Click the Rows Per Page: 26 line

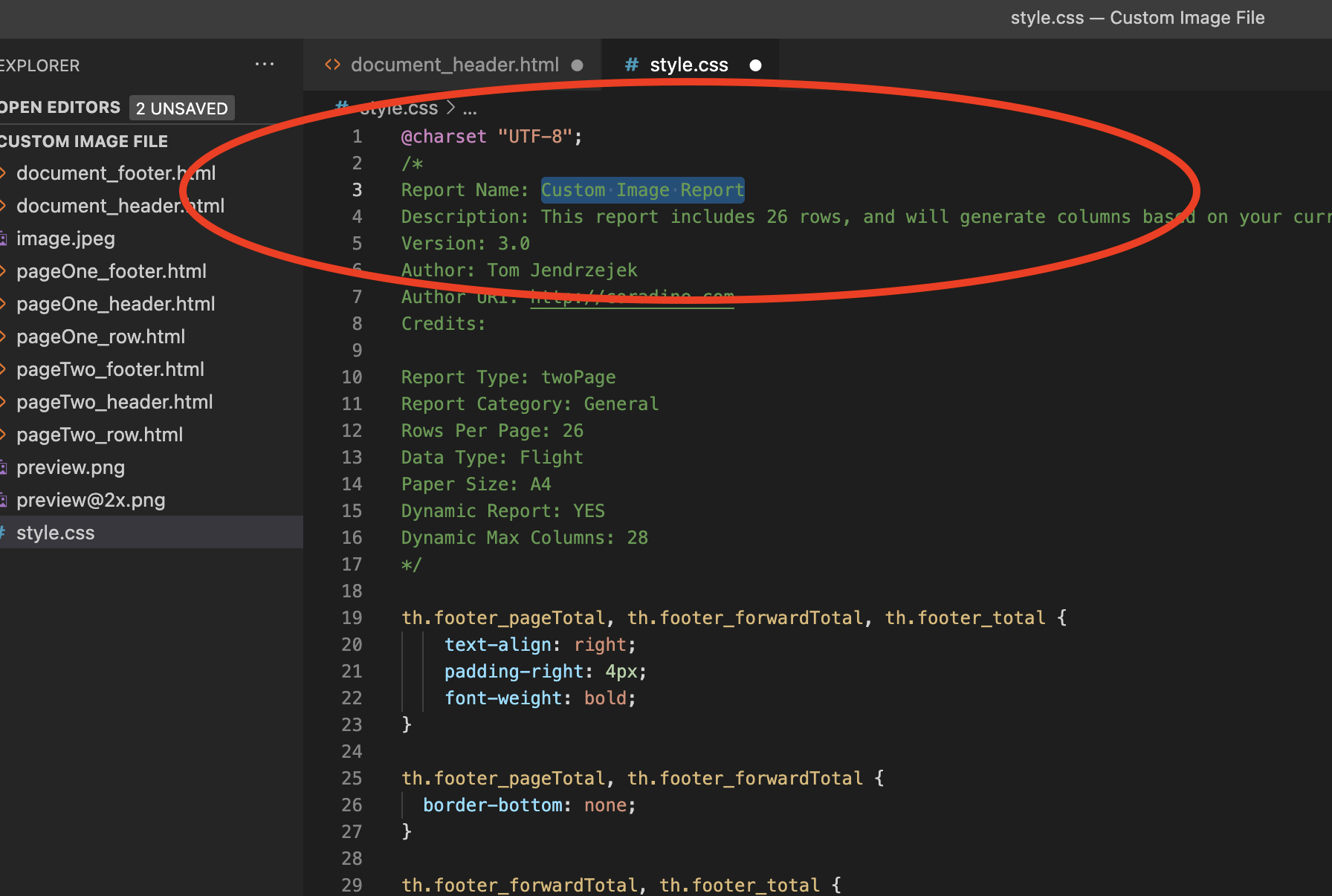click(492, 431)
